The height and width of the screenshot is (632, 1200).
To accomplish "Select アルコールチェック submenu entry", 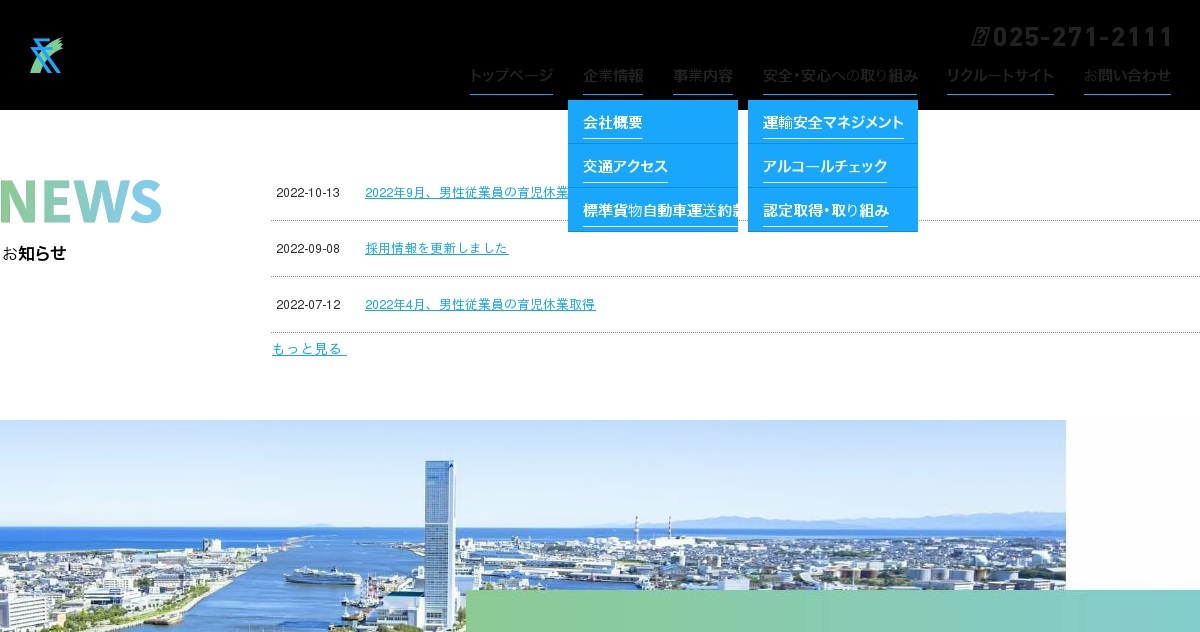I will (833, 166).
